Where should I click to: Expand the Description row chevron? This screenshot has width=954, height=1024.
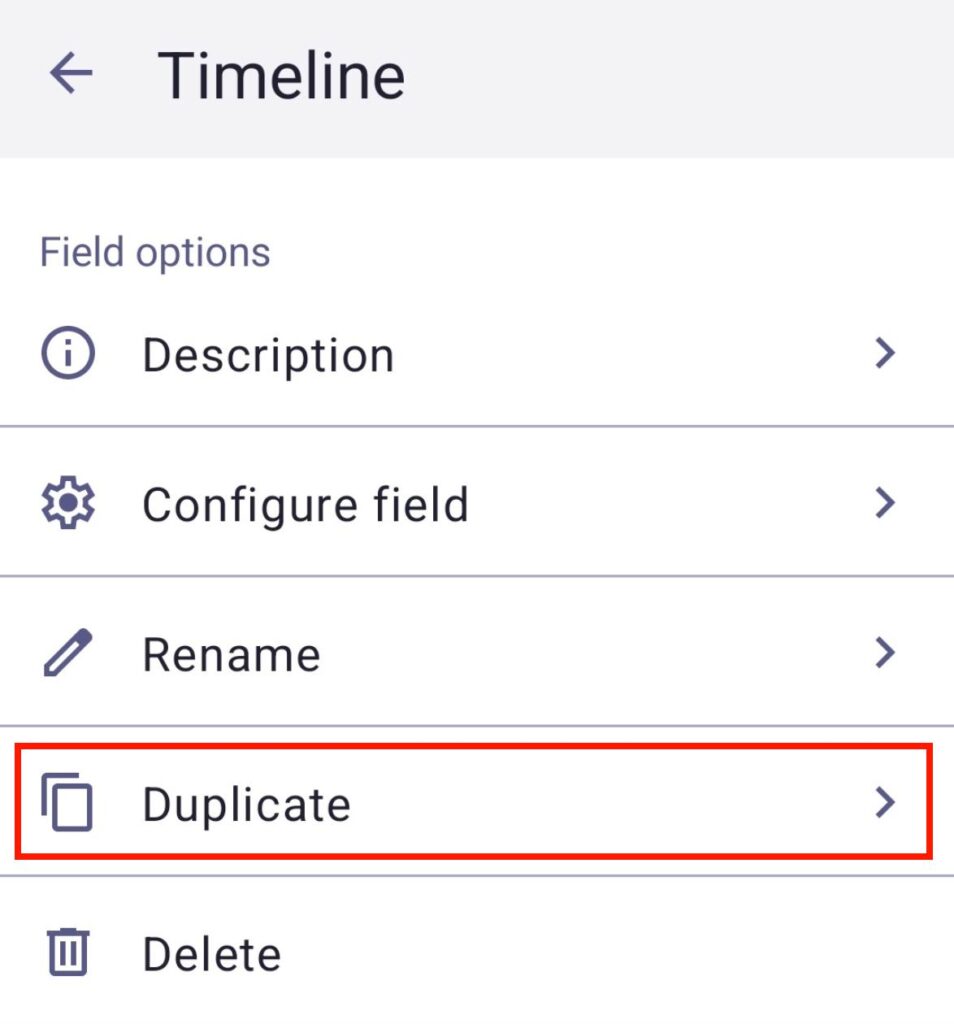point(884,353)
